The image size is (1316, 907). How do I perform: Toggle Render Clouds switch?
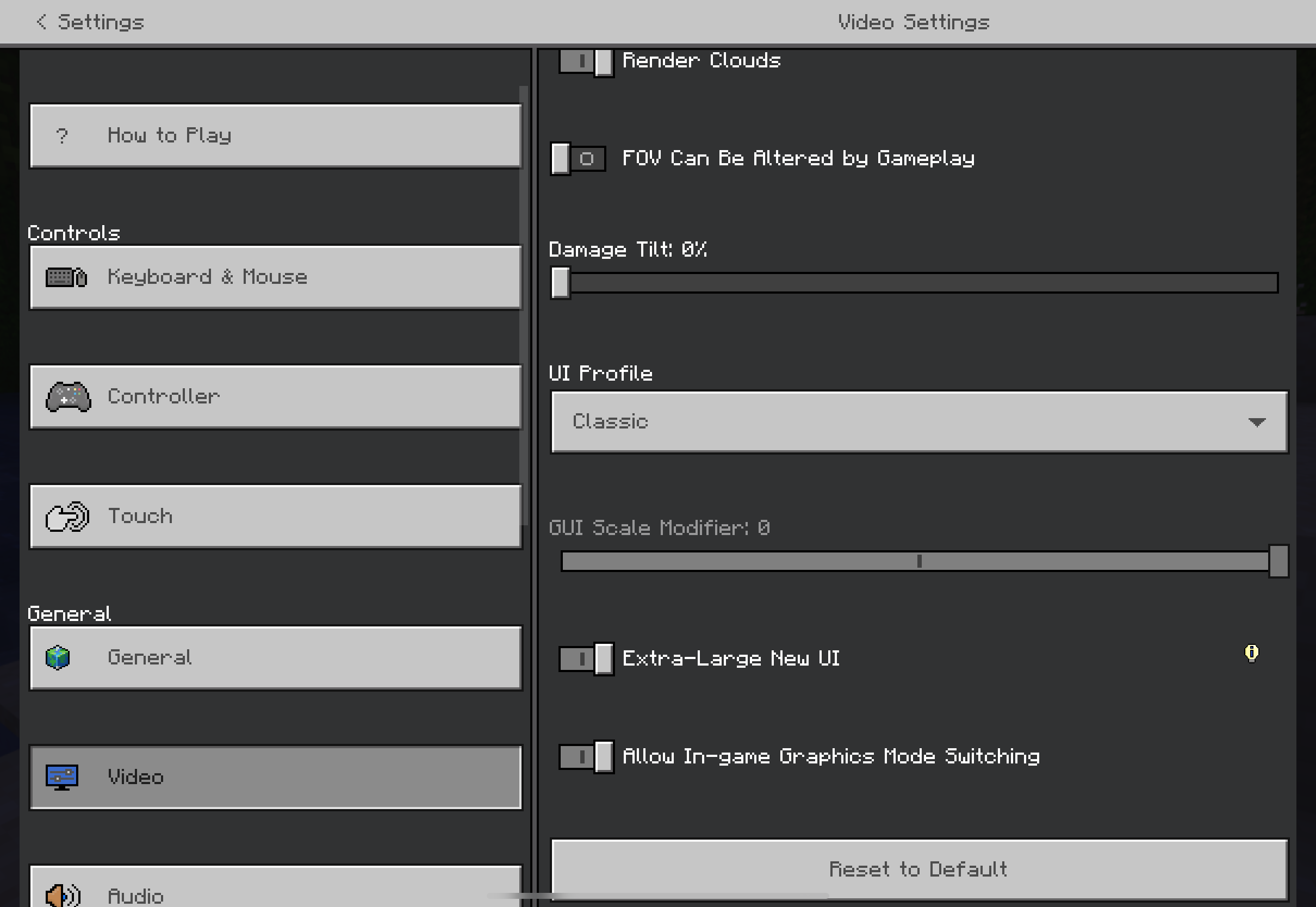coord(586,61)
